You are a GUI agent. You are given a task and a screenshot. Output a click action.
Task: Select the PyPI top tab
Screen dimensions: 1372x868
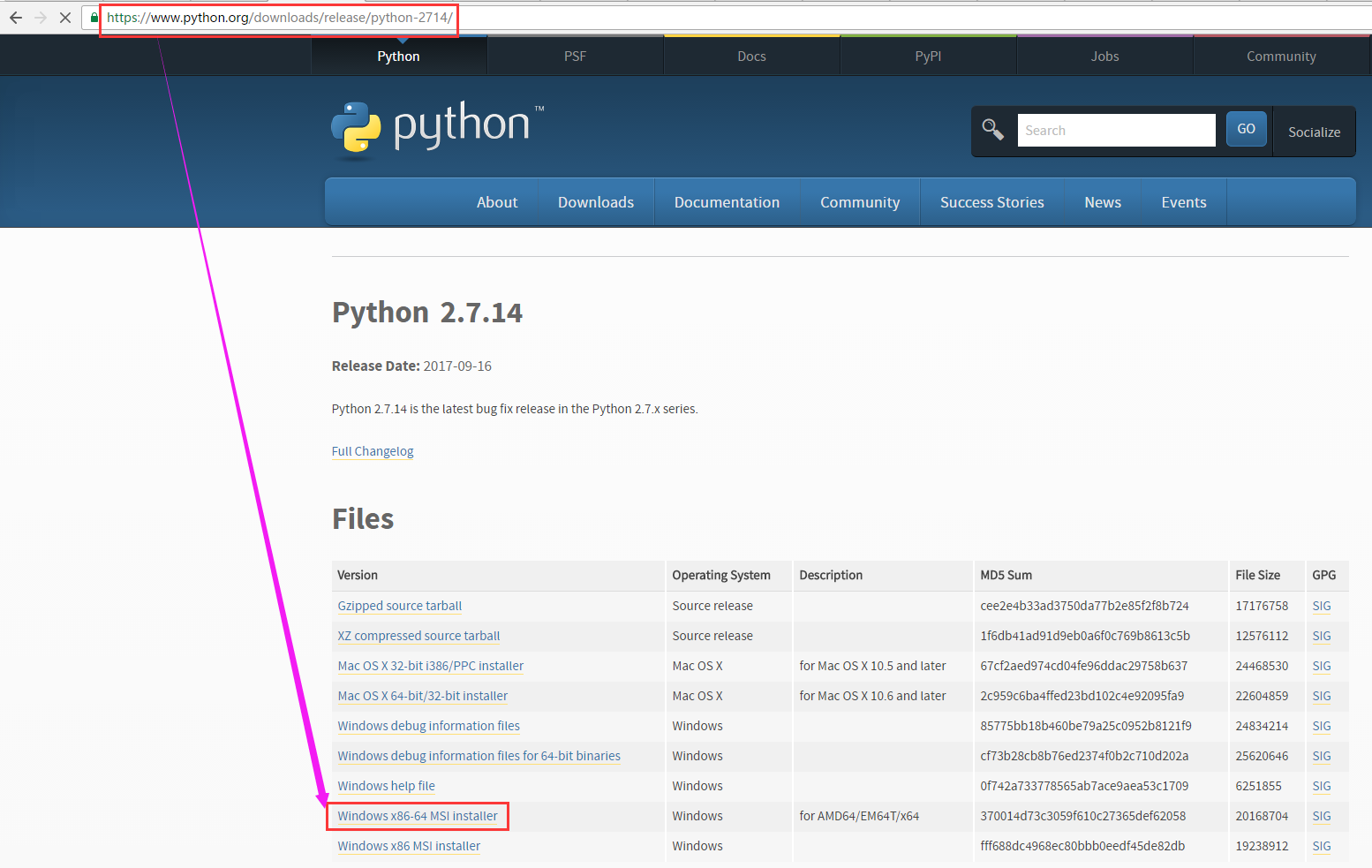point(928,57)
